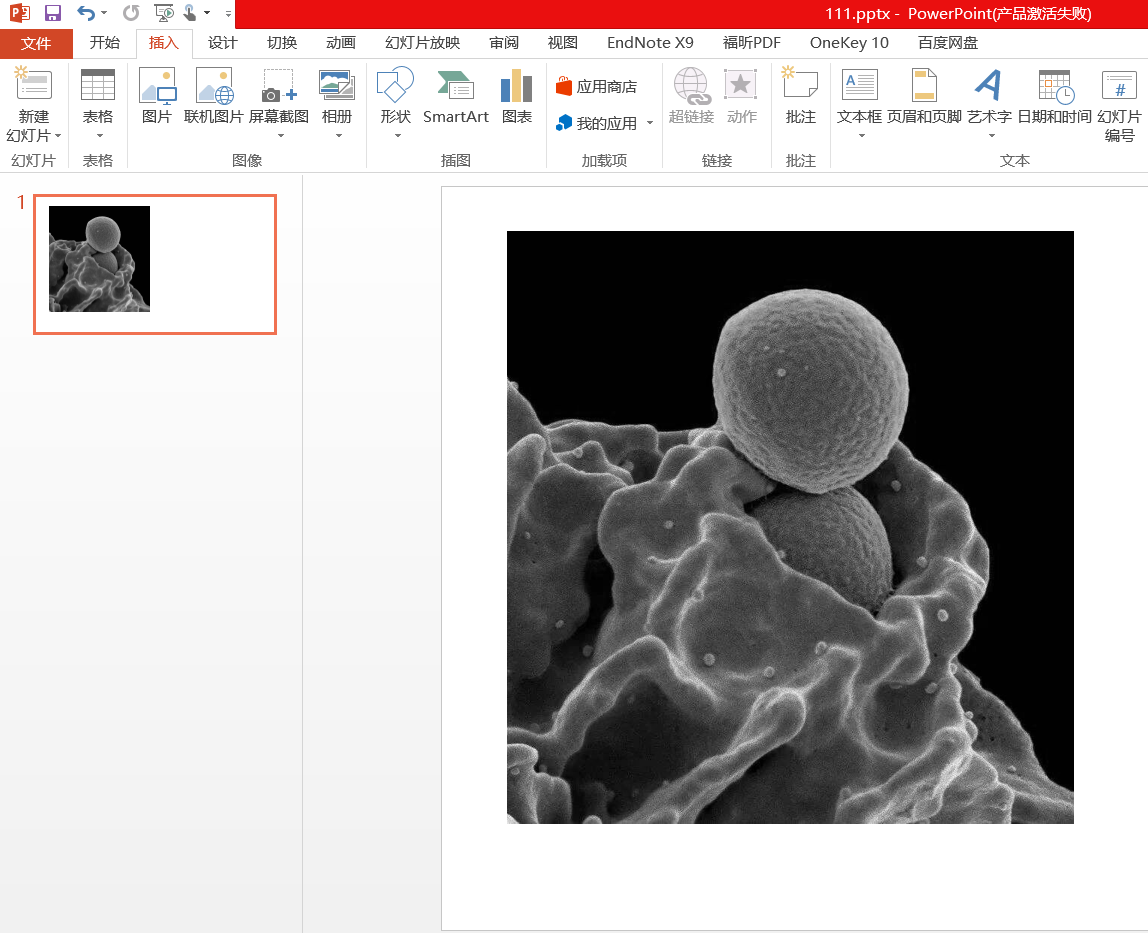Screen dimensions: 1148x933
Task: Redo the action with the repeat icon
Action: tap(131, 13)
